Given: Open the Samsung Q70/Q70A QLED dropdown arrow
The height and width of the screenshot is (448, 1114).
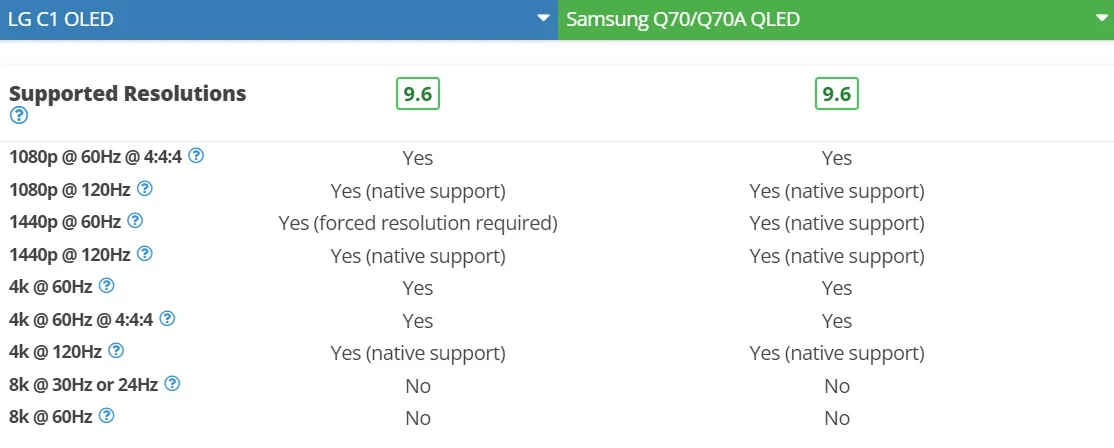Looking at the screenshot, I should 1102,18.
